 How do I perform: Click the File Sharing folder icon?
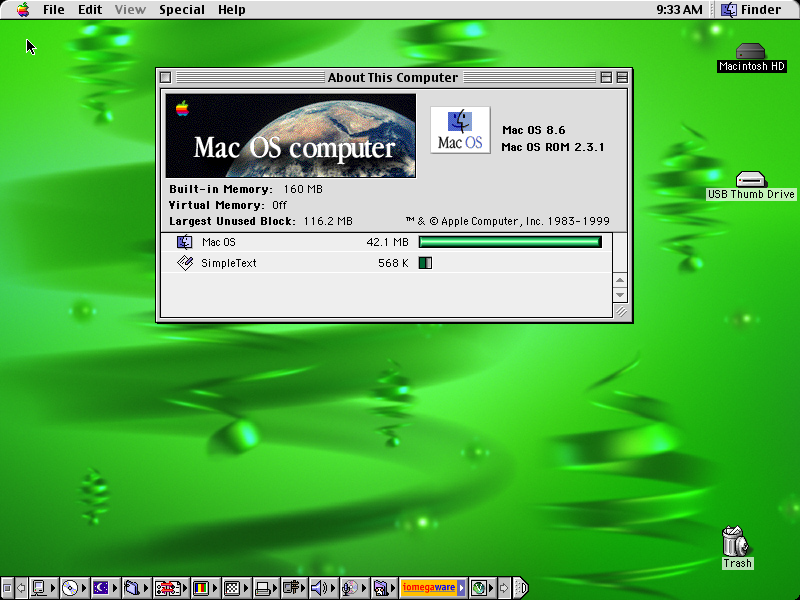pos(132,588)
